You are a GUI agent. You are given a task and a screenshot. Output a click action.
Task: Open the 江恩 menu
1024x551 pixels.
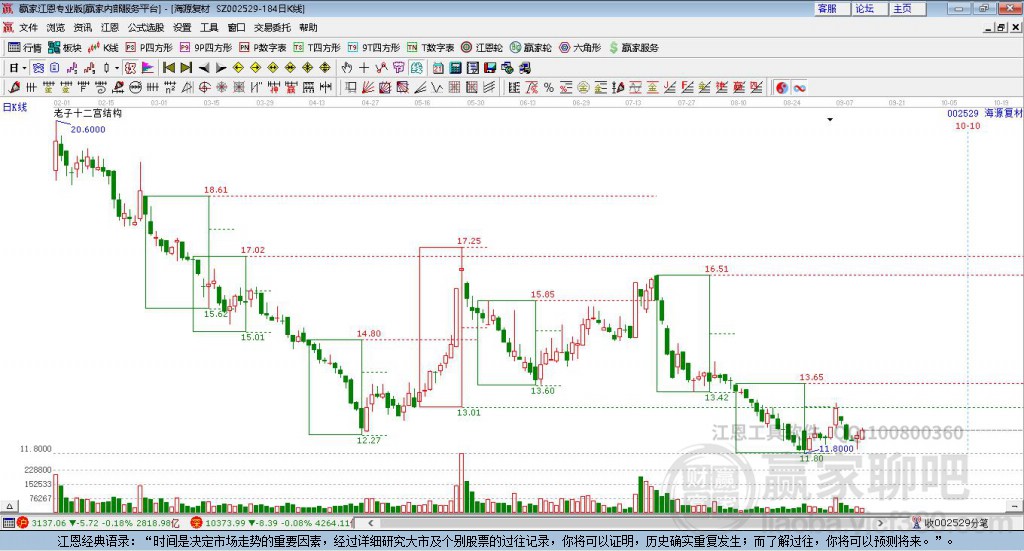pyautogui.click(x=110, y=27)
